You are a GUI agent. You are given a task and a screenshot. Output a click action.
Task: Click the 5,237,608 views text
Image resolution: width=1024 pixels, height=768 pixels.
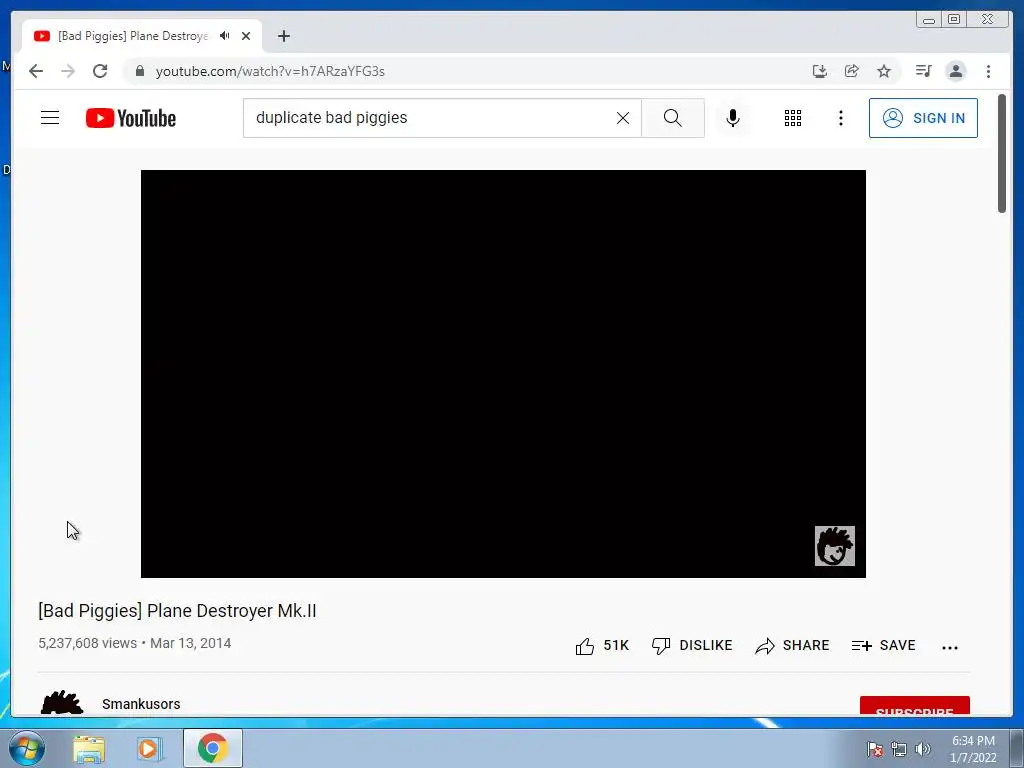[88, 643]
